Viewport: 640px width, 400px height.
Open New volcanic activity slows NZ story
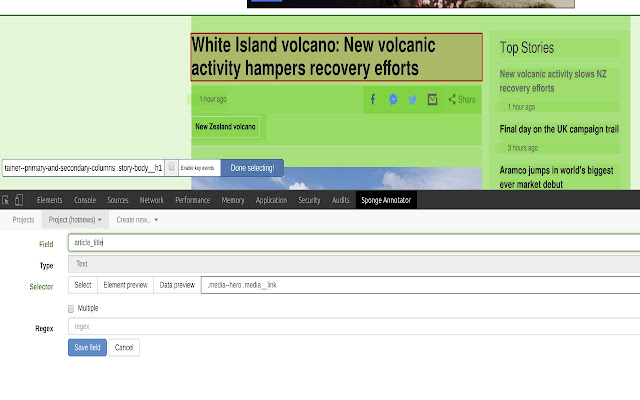(x=553, y=81)
